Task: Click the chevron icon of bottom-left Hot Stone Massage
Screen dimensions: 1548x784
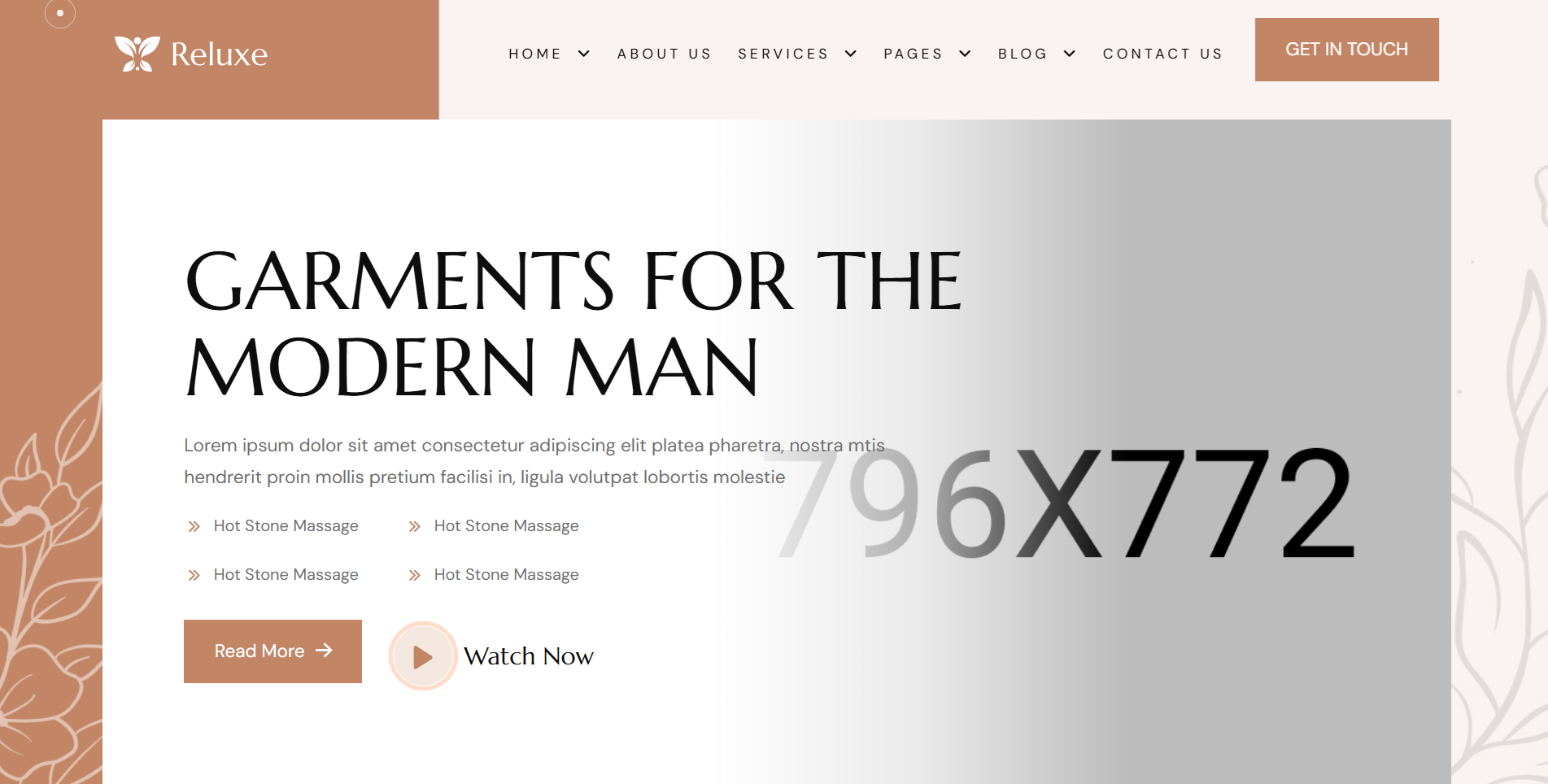Action: coord(194,575)
